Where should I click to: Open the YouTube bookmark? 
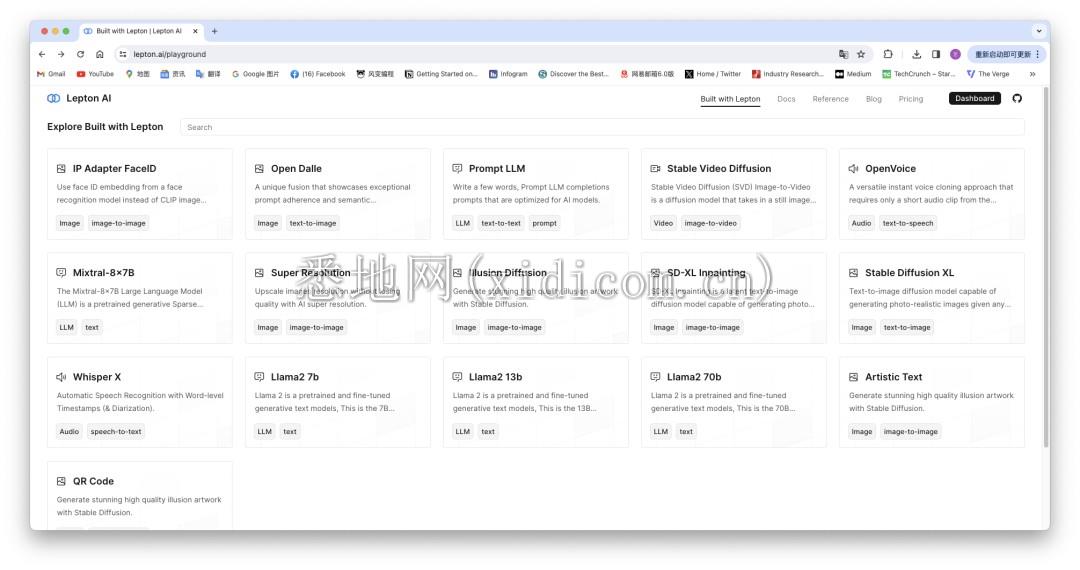[96, 74]
